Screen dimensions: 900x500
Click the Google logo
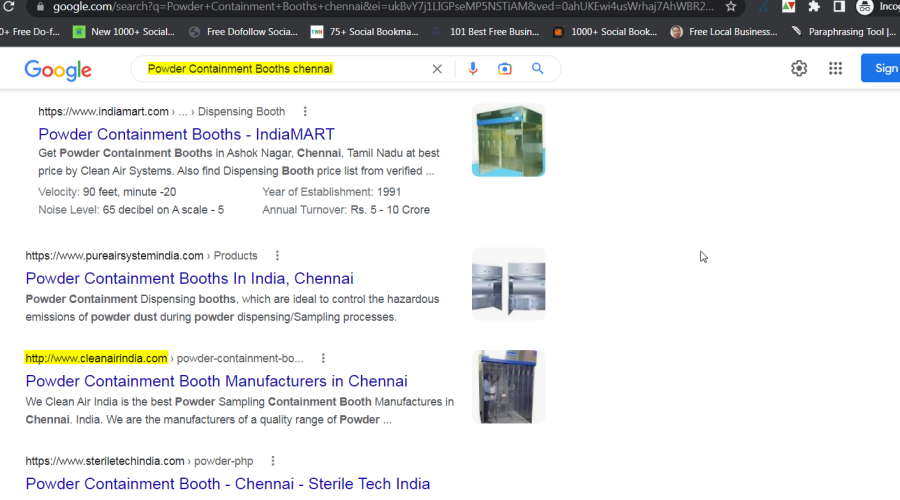58,69
